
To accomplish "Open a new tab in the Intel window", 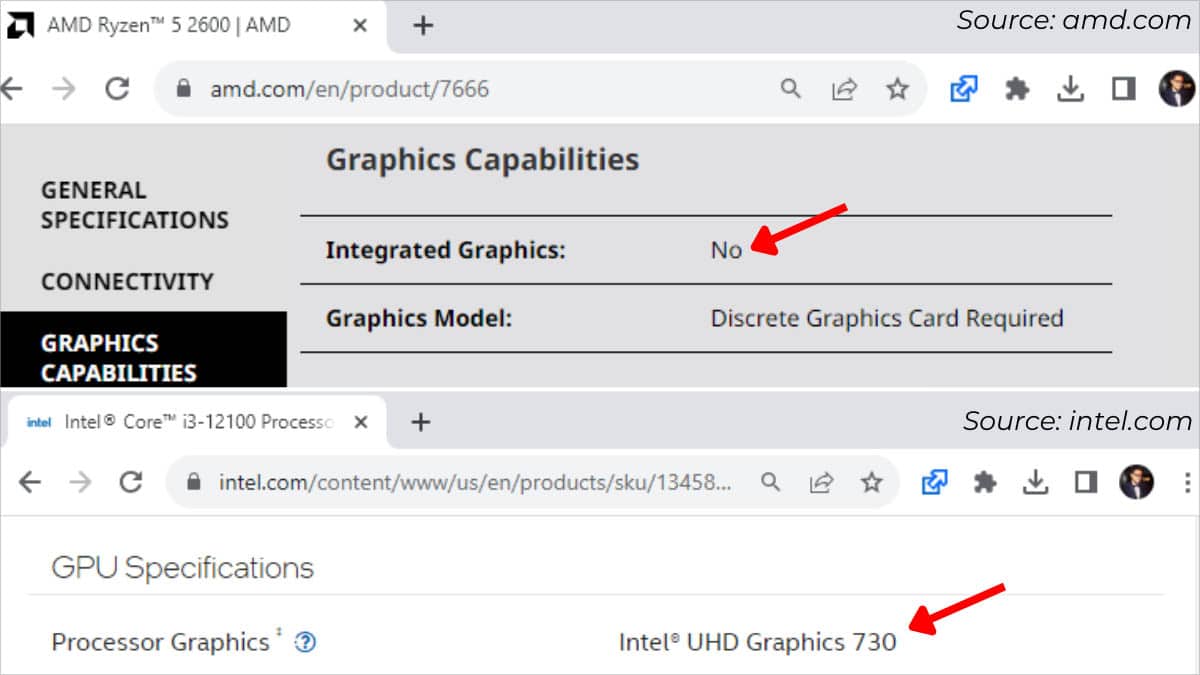I will [x=420, y=421].
